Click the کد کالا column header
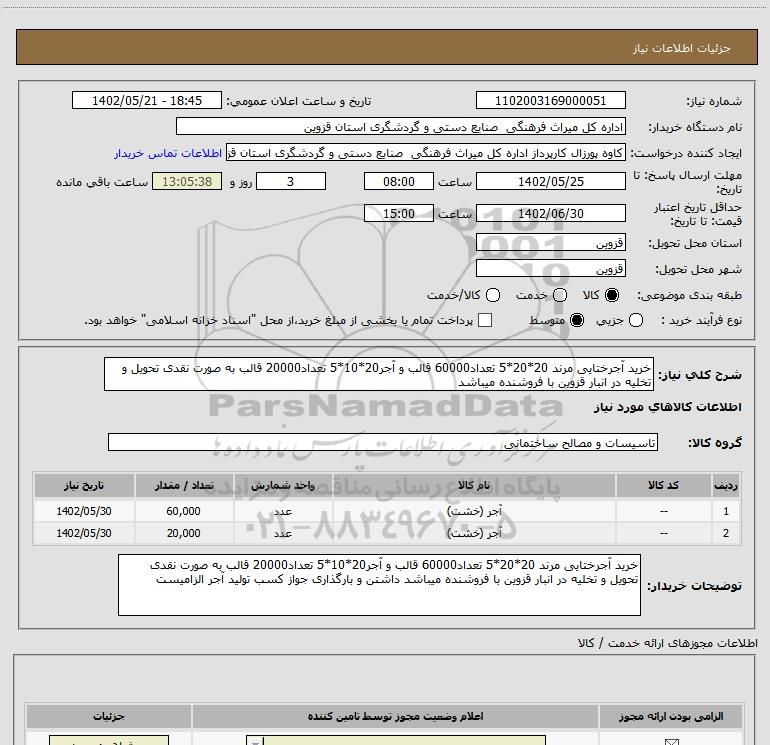 [663, 486]
